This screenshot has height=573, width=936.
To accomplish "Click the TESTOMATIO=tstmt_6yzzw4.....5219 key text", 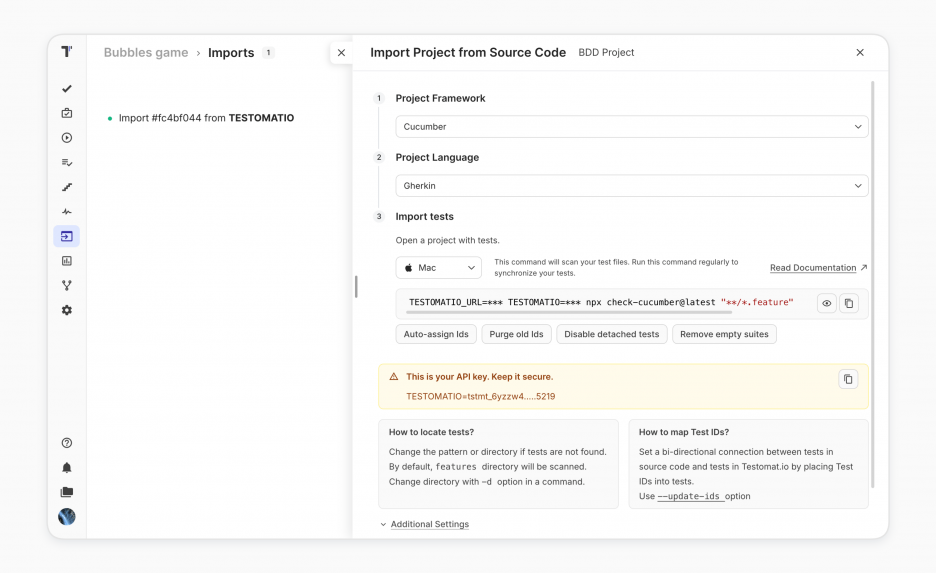I will [481, 396].
